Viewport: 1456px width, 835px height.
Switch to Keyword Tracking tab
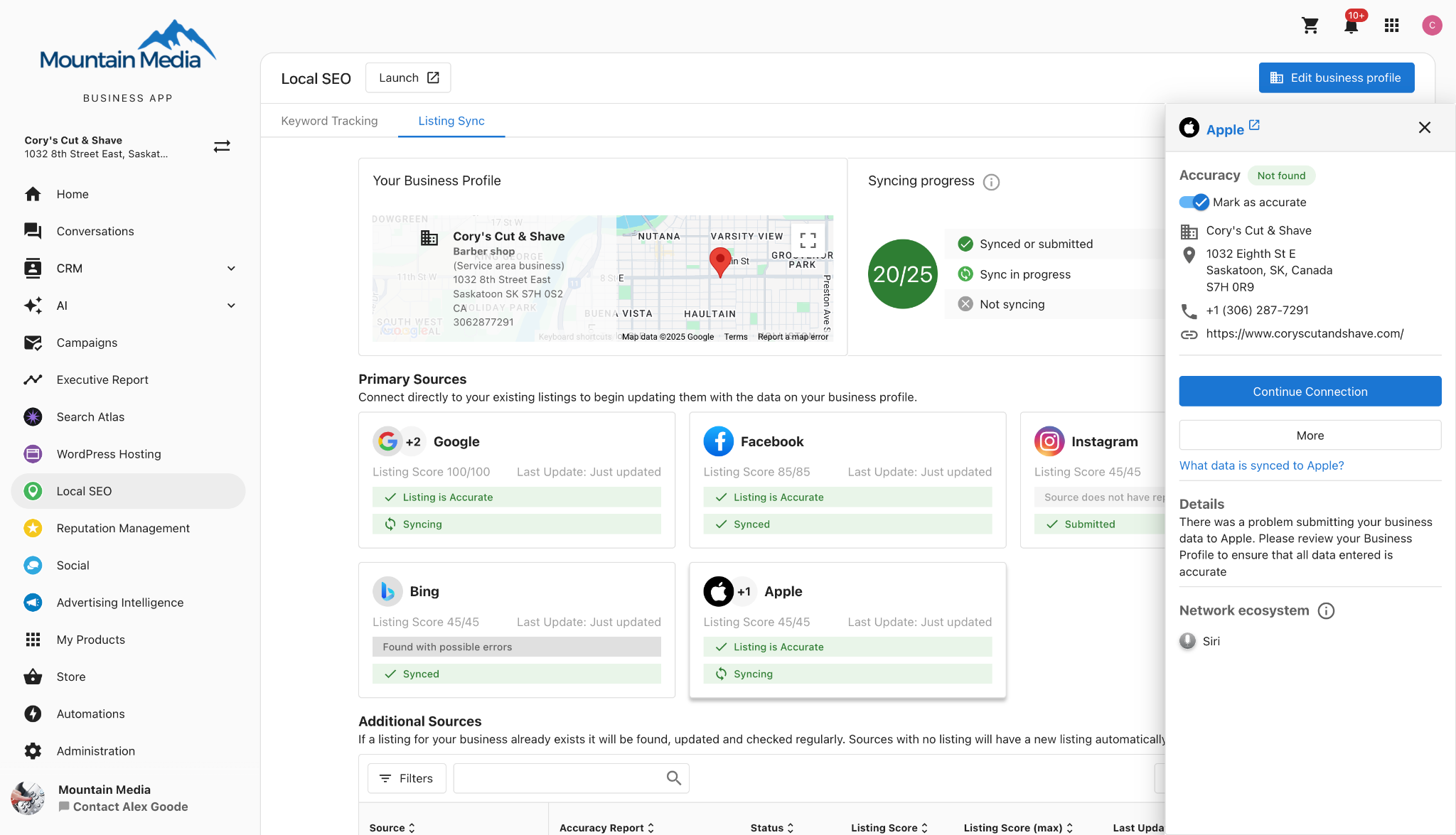tap(329, 121)
